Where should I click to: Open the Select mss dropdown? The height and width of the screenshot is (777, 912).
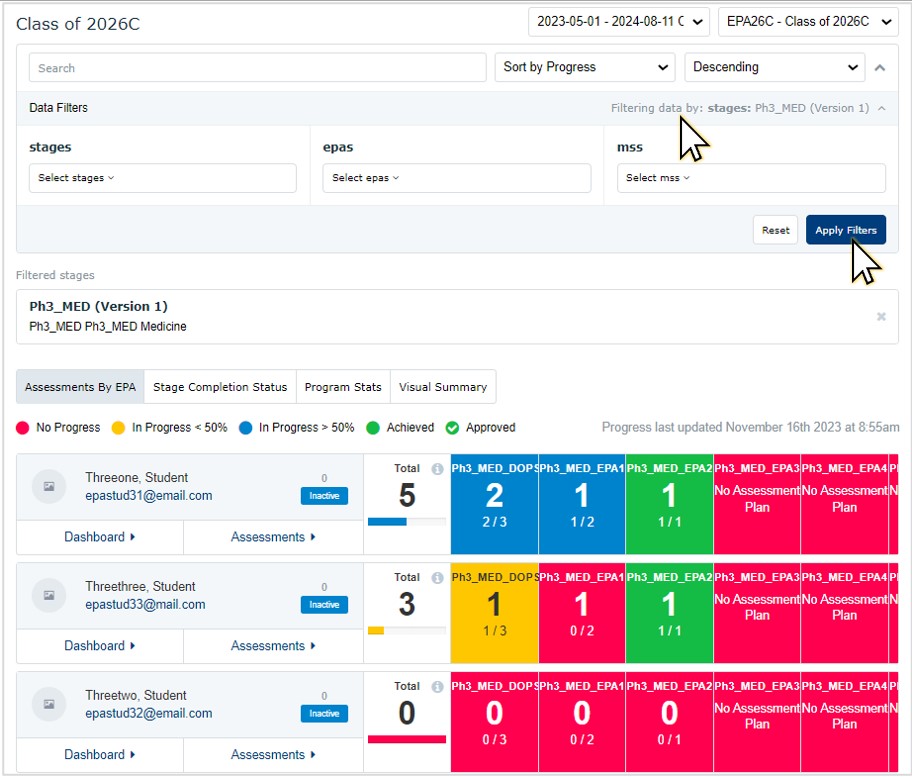751,177
